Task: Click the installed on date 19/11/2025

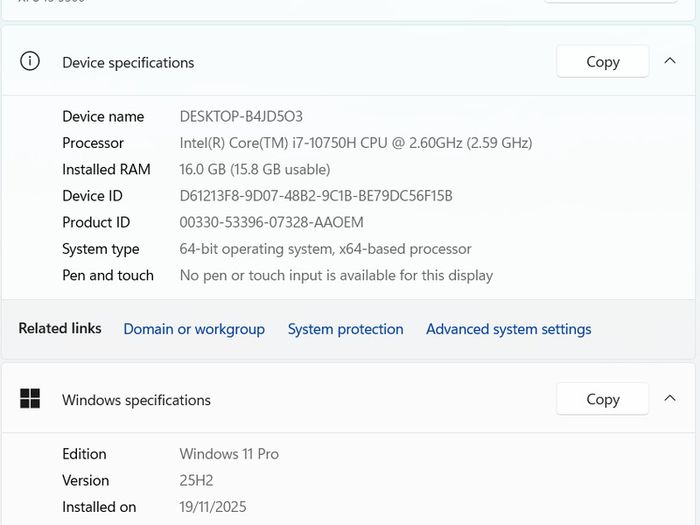Action: (213, 507)
